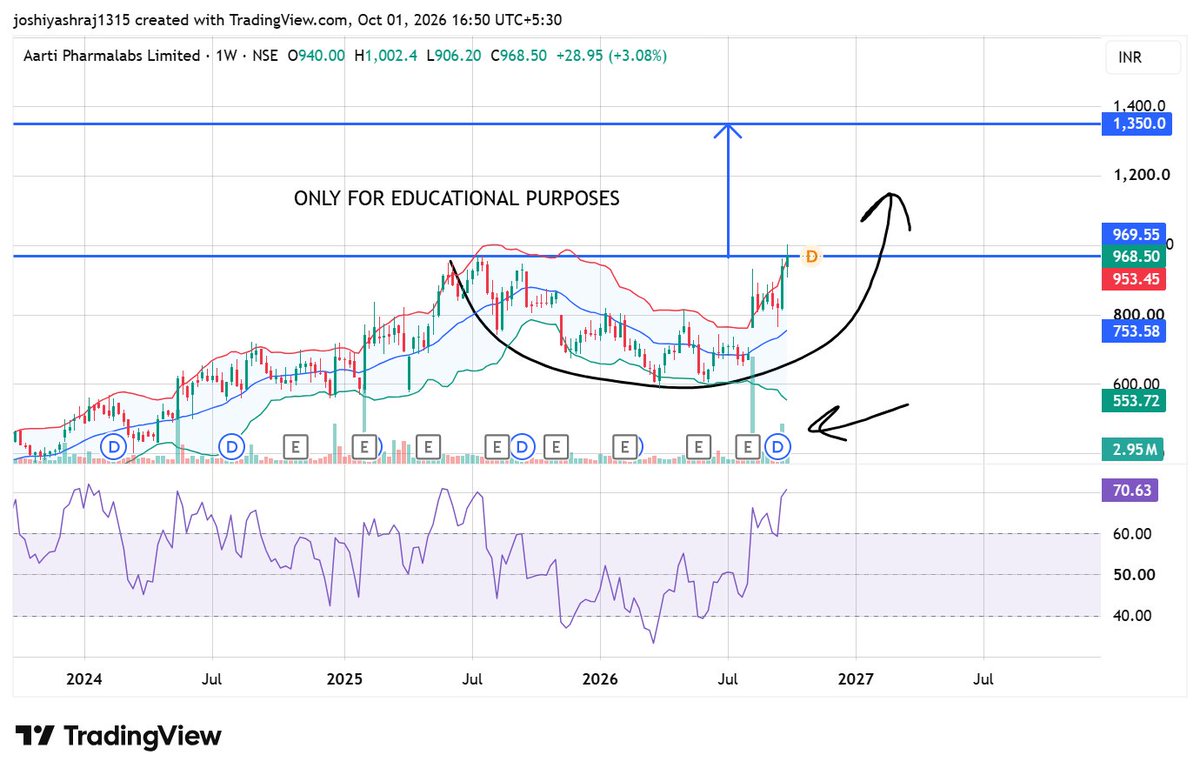
Task: Open the earnings E marker nearest the 2025 label
Action: click(365, 447)
